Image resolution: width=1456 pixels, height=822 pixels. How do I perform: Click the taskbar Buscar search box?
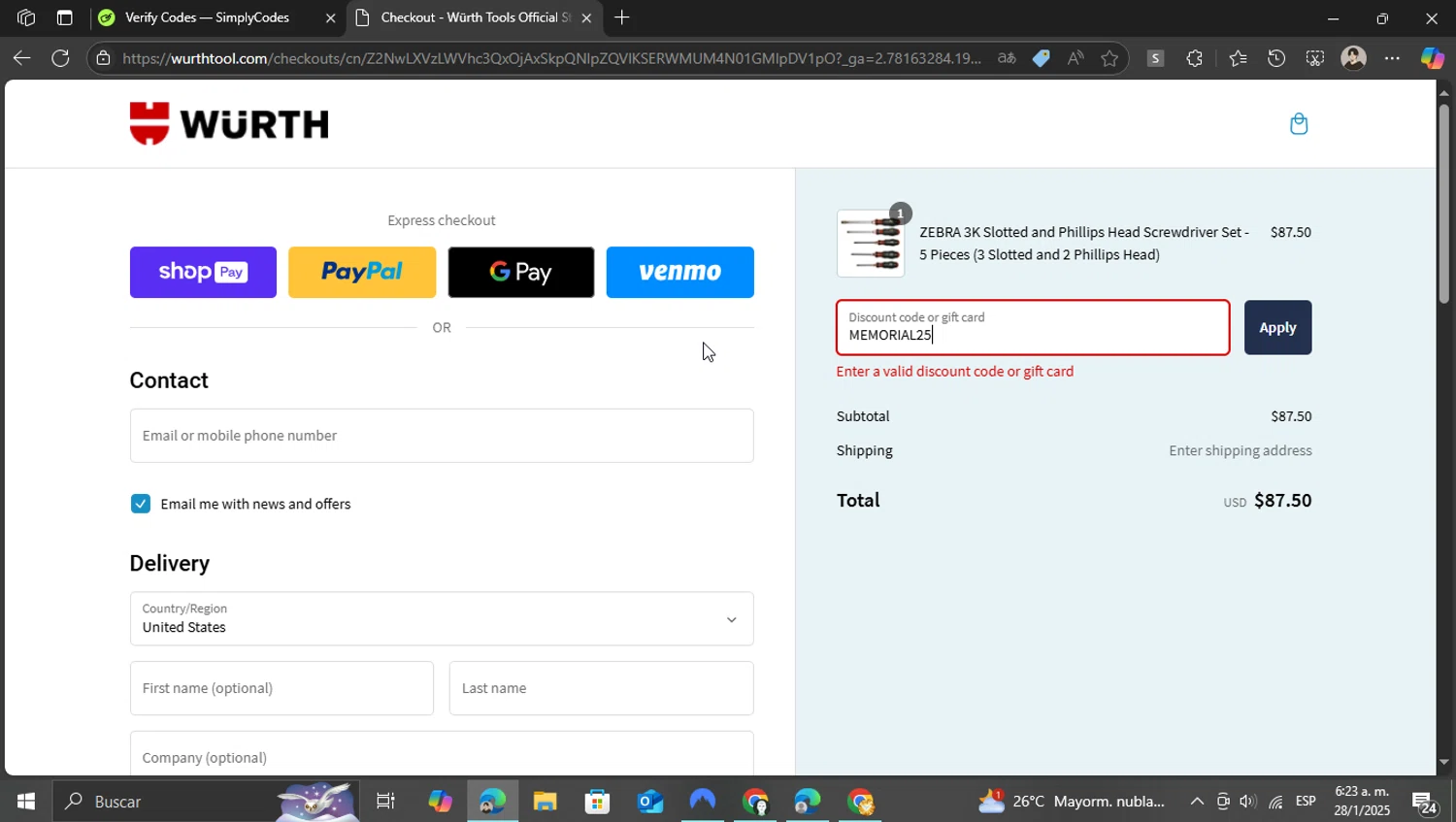coord(204,802)
